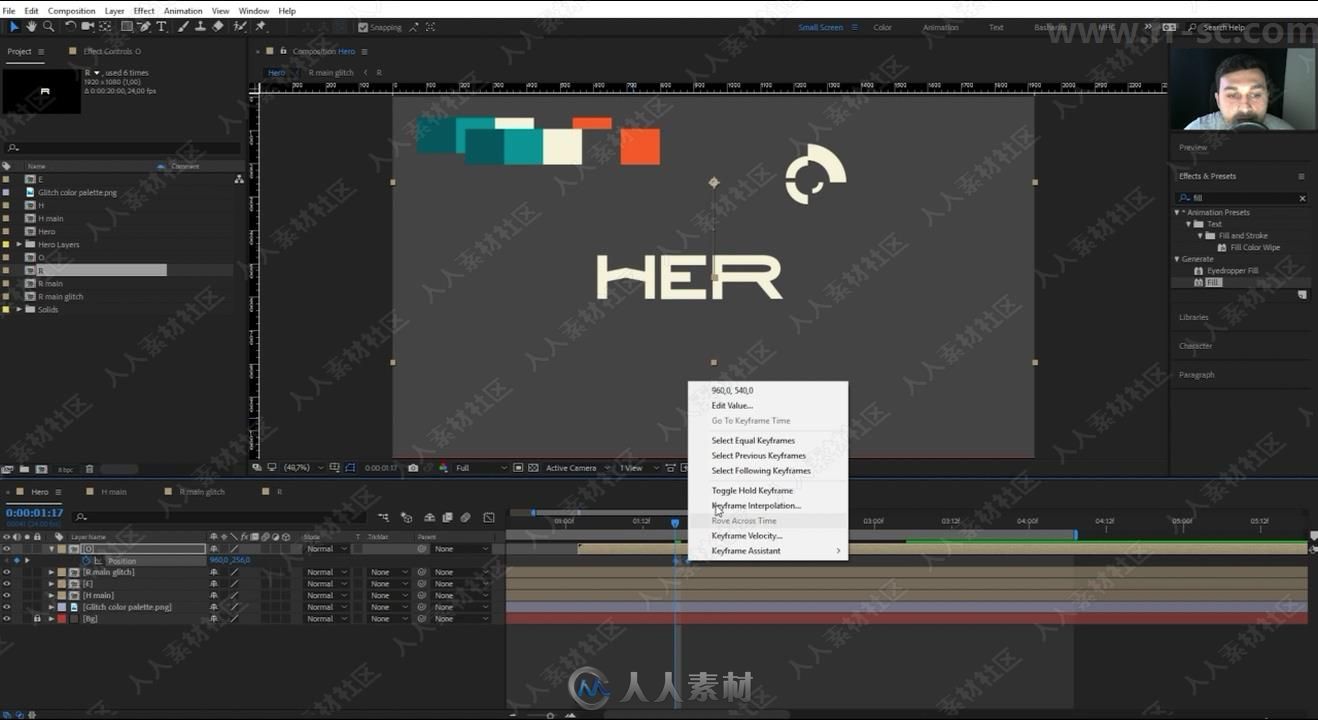Open blend Mode dropdown for H main layer

(x=327, y=595)
